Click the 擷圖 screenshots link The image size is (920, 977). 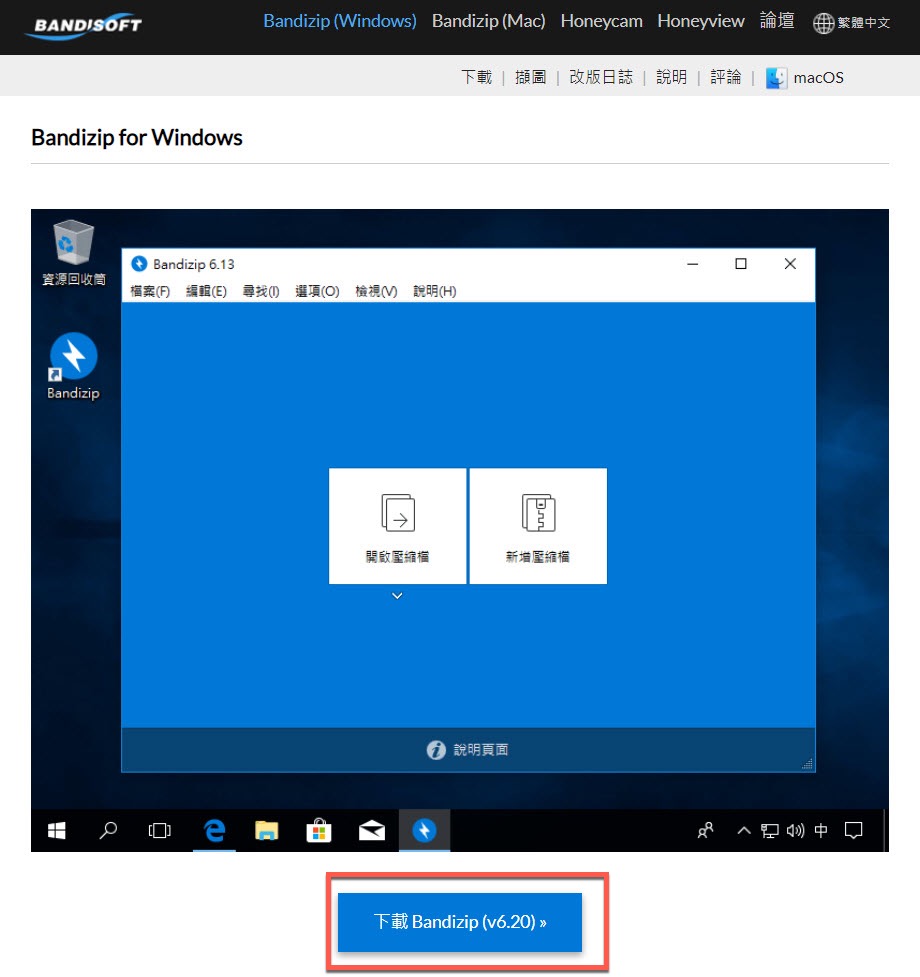coord(531,77)
